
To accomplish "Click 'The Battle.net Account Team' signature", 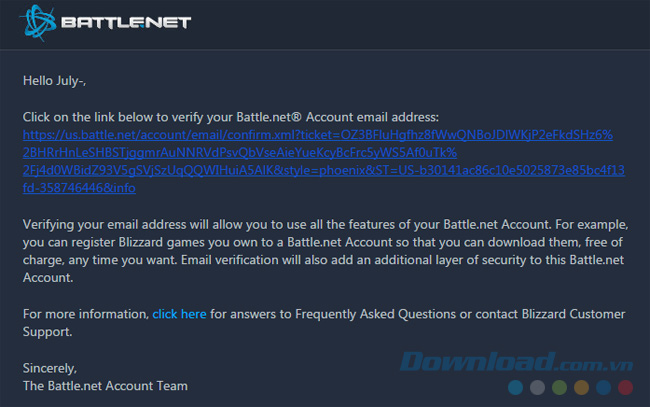I will click(105, 385).
